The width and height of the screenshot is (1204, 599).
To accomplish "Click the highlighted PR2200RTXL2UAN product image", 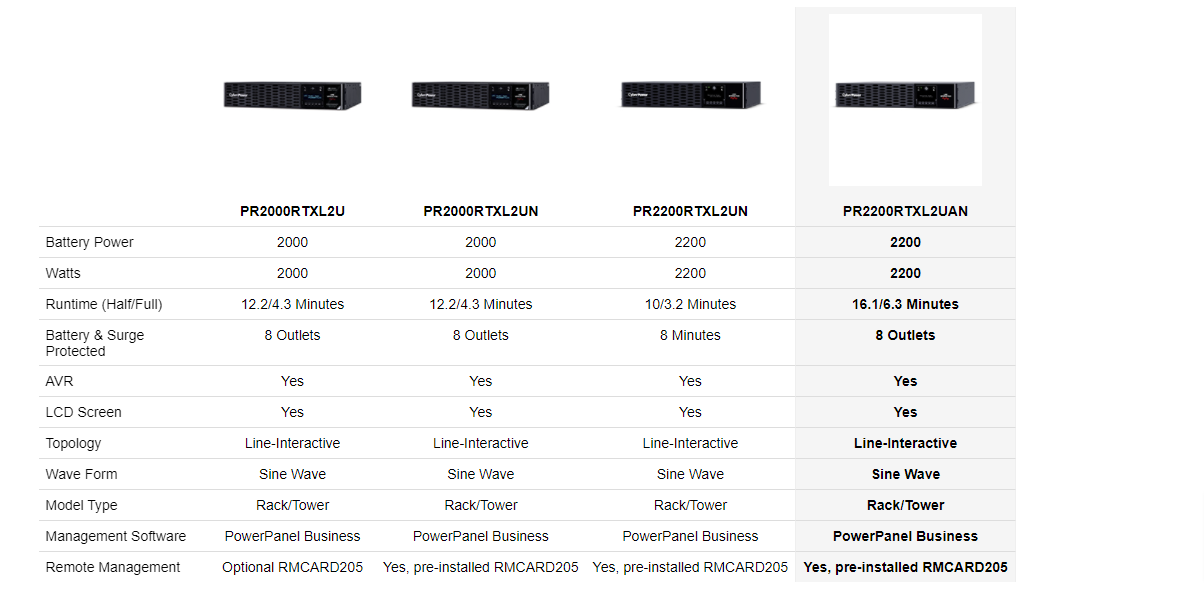I will (x=905, y=96).
